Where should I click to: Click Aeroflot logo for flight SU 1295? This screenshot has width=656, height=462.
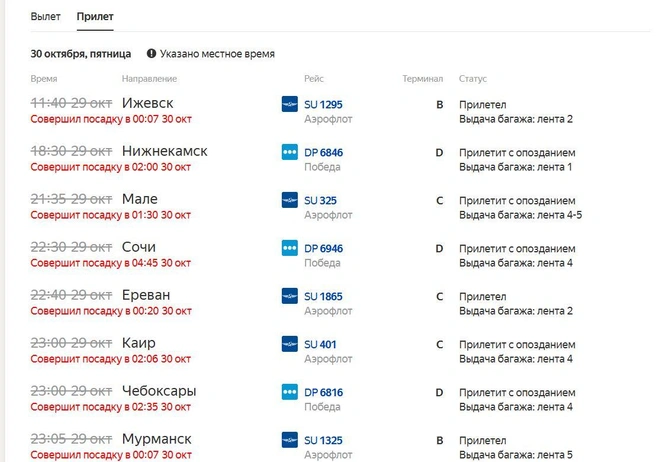coord(290,104)
